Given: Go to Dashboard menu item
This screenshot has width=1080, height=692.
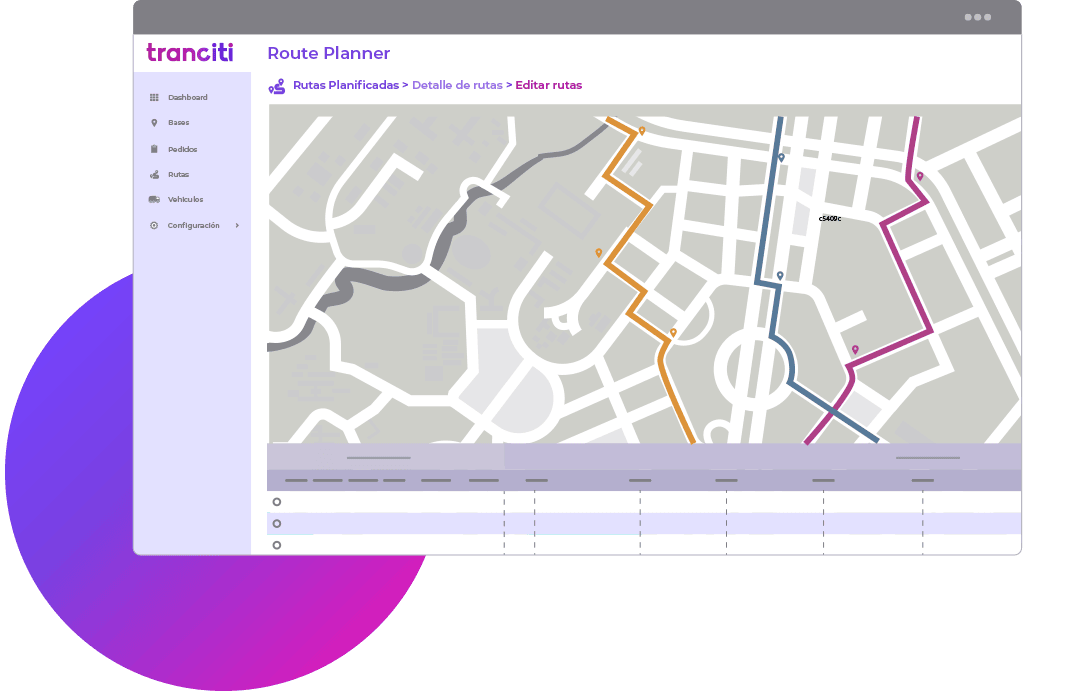Looking at the screenshot, I should (x=188, y=98).
